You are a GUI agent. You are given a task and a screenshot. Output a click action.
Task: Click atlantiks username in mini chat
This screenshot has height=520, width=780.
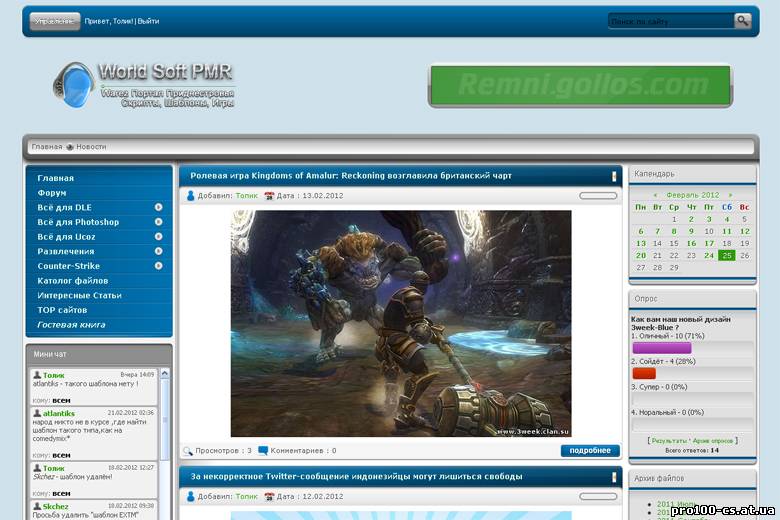click(x=59, y=414)
